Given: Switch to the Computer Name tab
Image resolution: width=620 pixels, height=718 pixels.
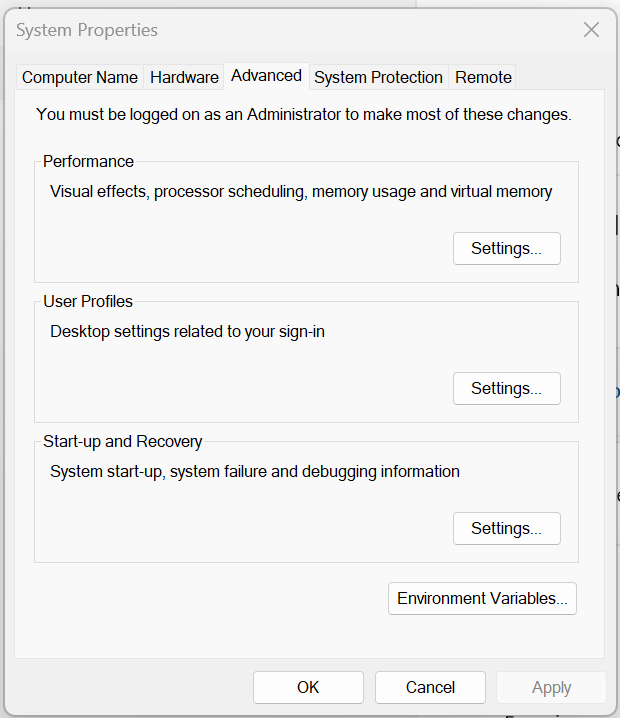Looking at the screenshot, I should (80, 77).
